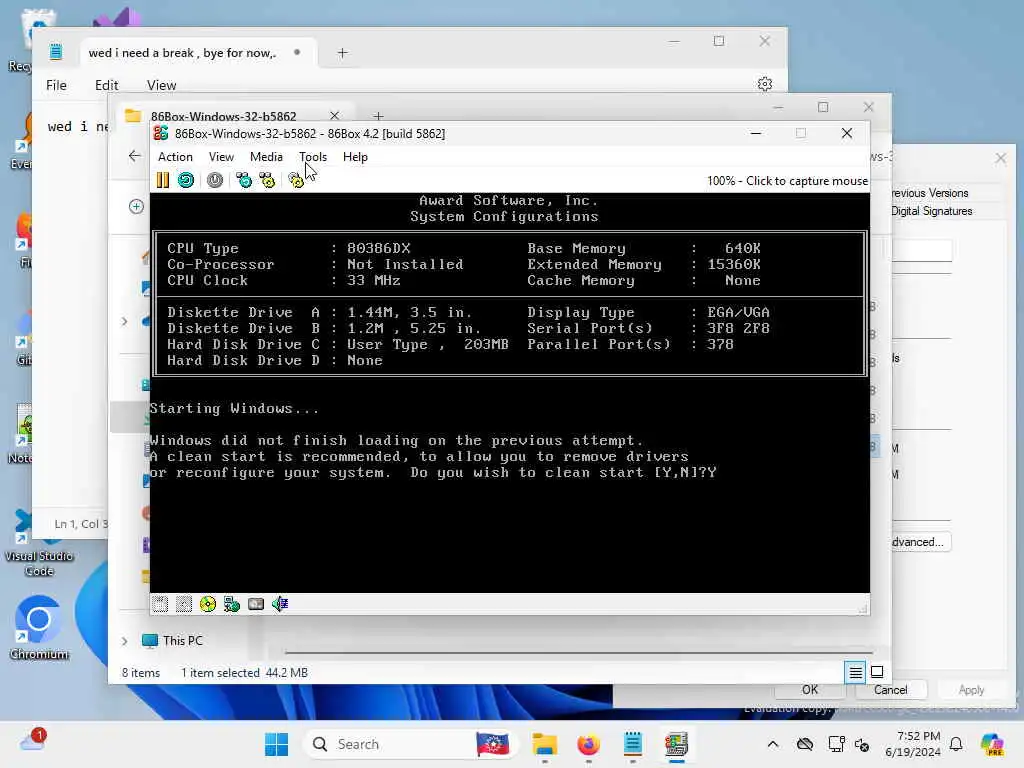Screen dimensions: 1024x768
Task: Open File Explorer from taskbar
Action: coord(544,744)
